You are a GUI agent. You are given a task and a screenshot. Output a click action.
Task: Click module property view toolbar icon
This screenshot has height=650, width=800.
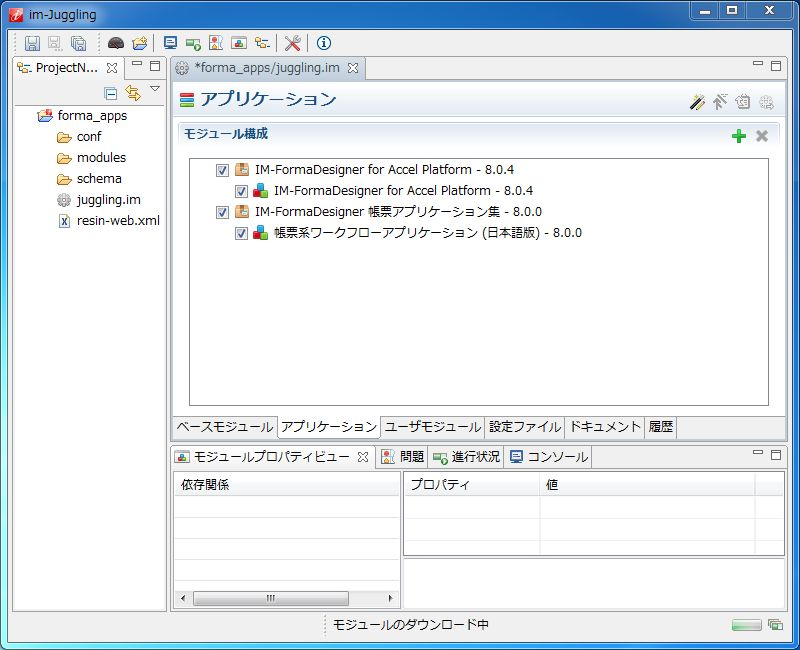[x=239, y=43]
